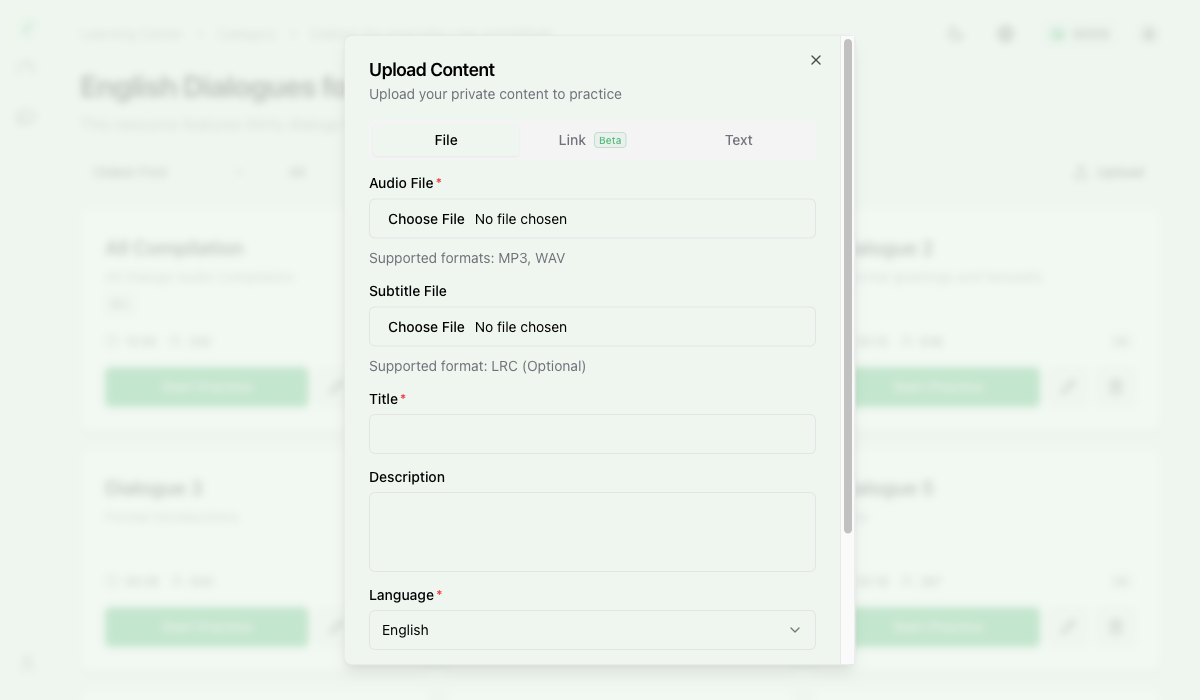Viewport: 1200px width, 700px height.
Task: Open the hamburger menu icon in the header
Action: point(1148,34)
